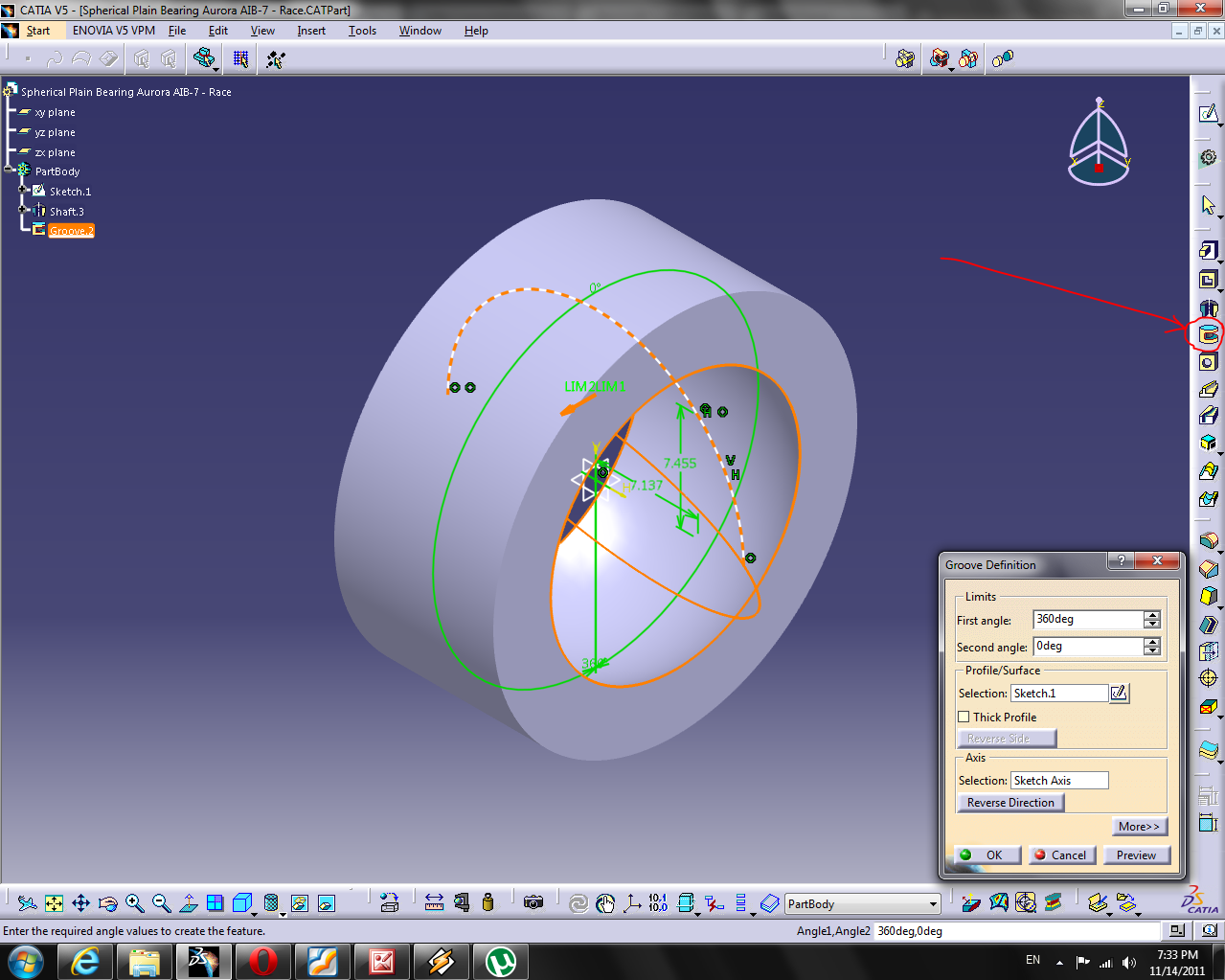Open the Start menu in menu bar

pyautogui.click(x=38, y=31)
